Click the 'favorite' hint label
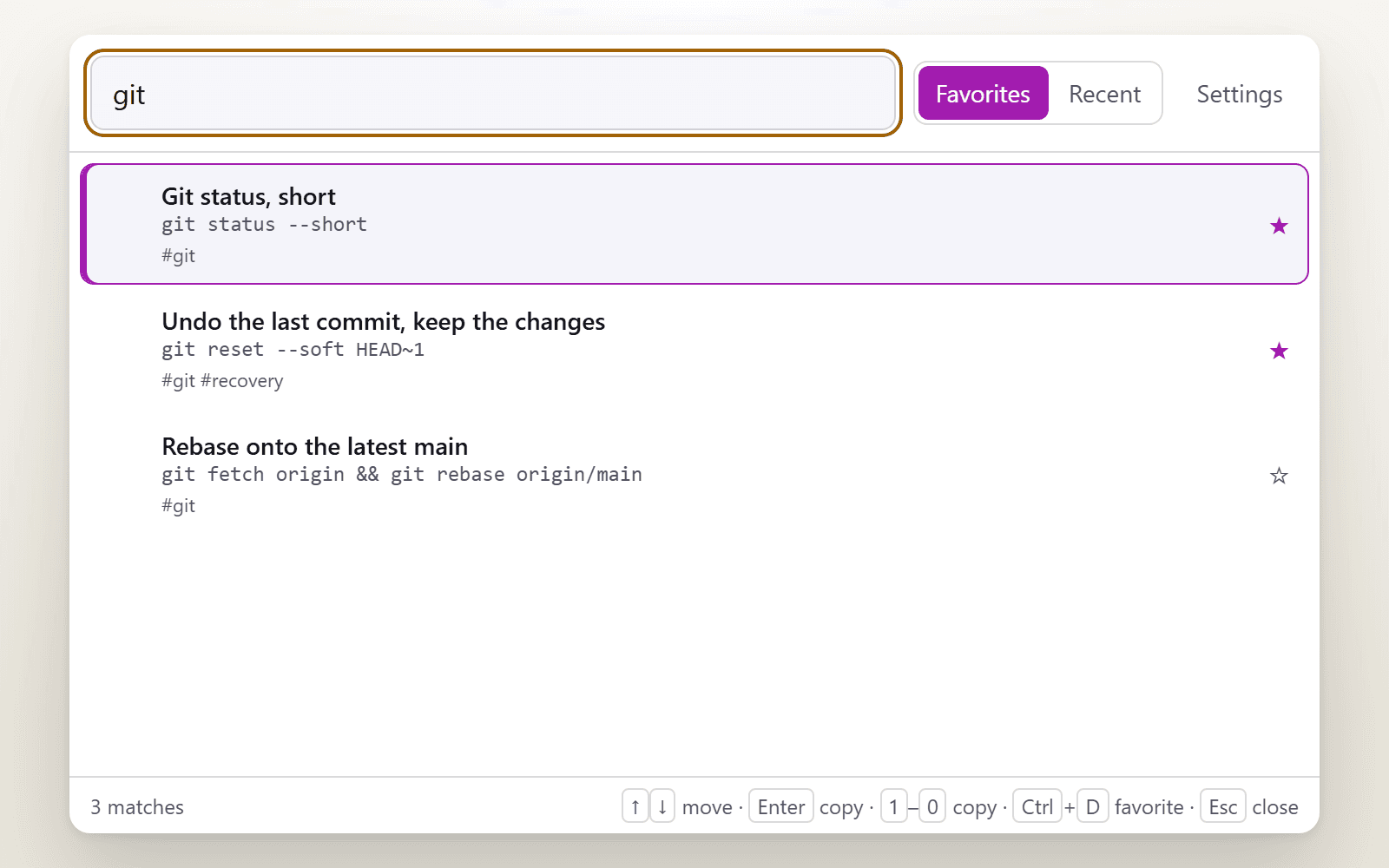This screenshot has height=868, width=1389. [1149, 807]
